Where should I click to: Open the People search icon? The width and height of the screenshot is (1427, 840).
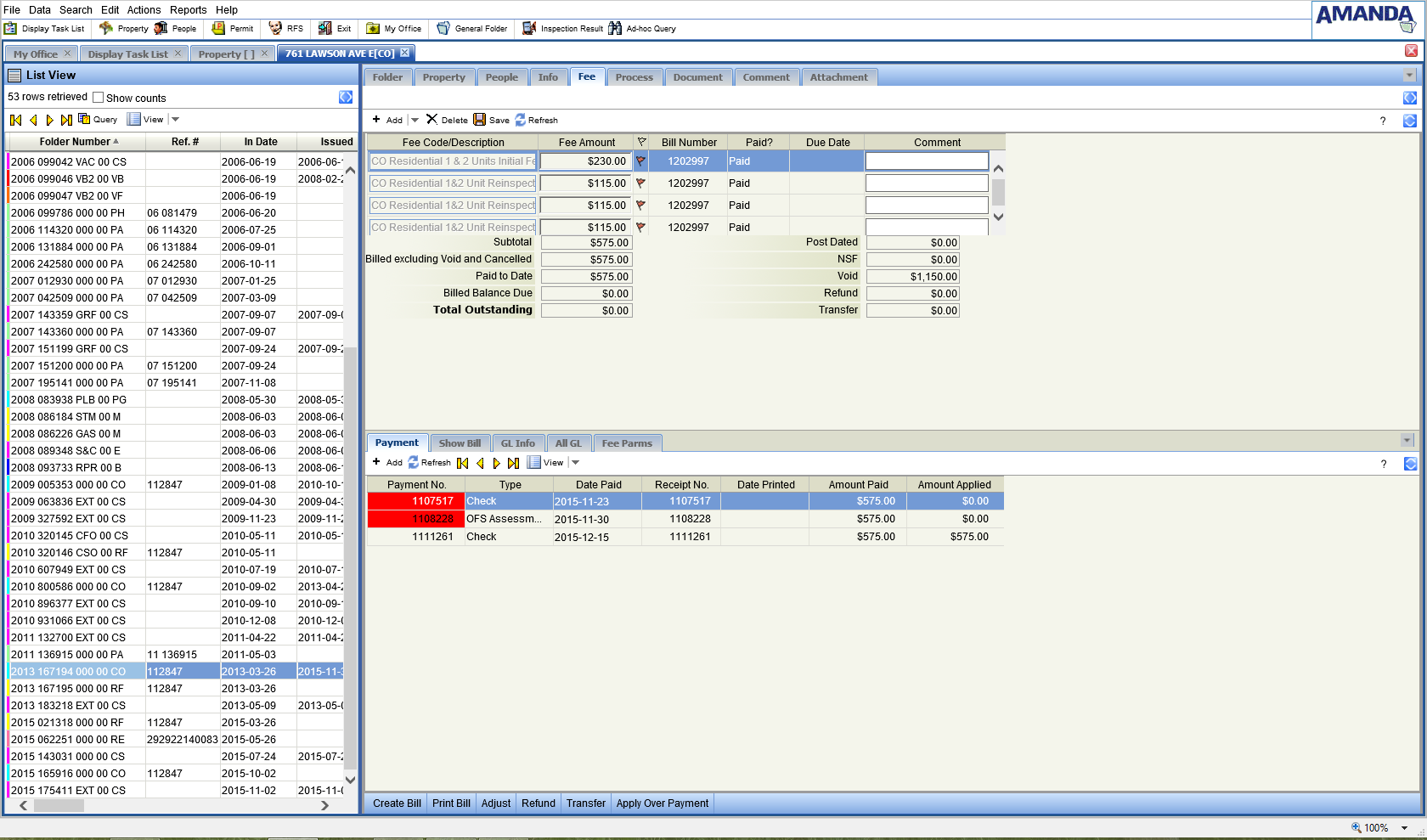[x=161, y=29]
